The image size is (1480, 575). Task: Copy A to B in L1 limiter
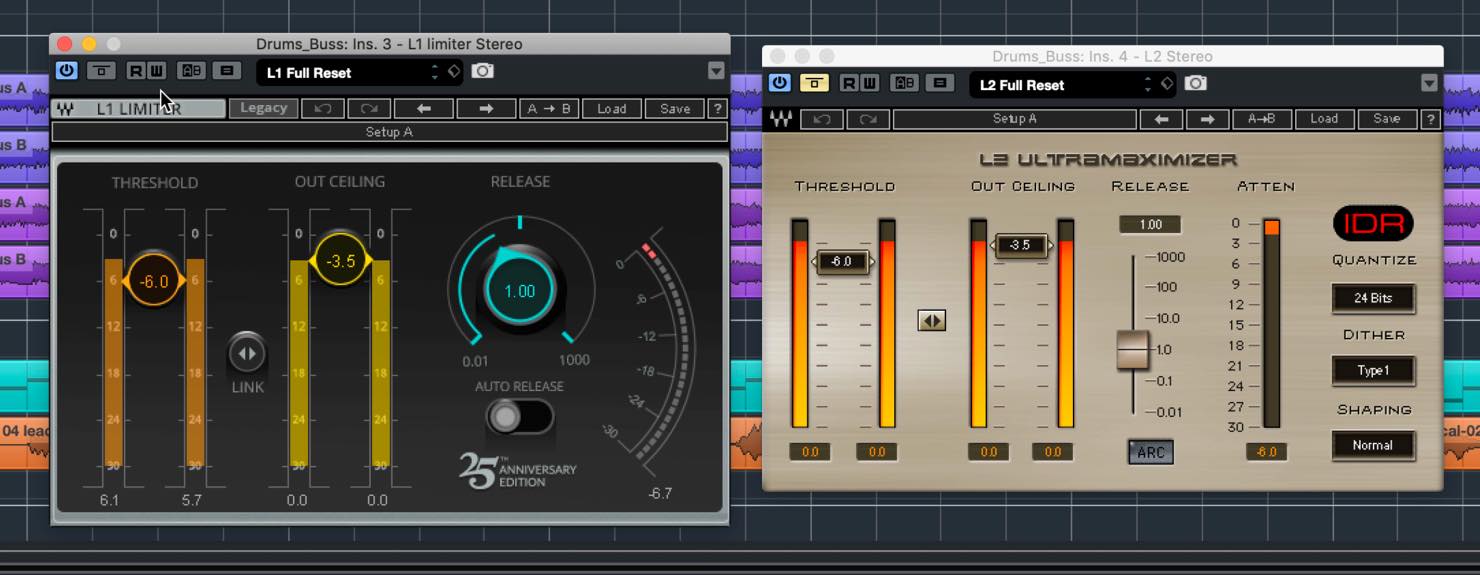[549, 108]
